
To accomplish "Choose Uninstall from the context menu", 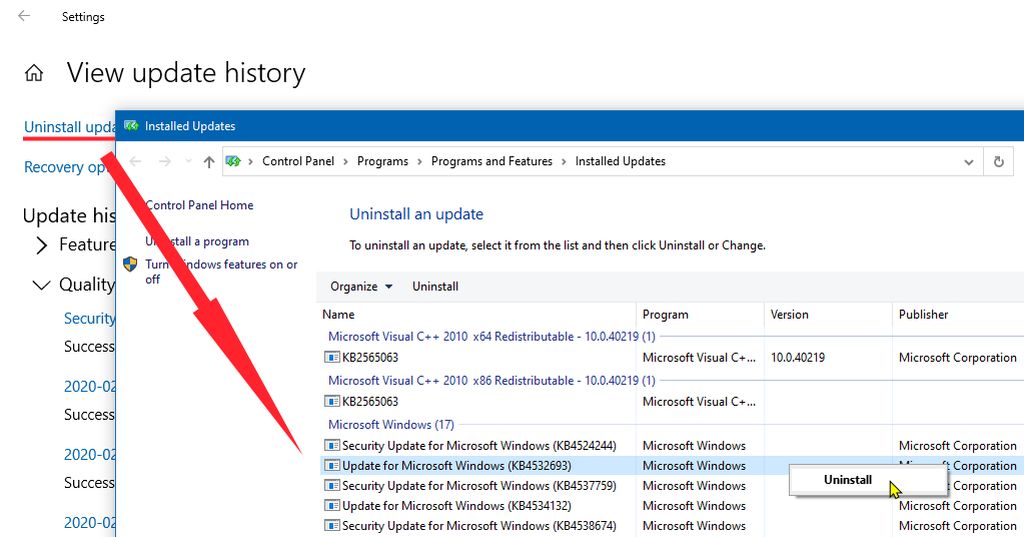I will [x=848, y=480].
